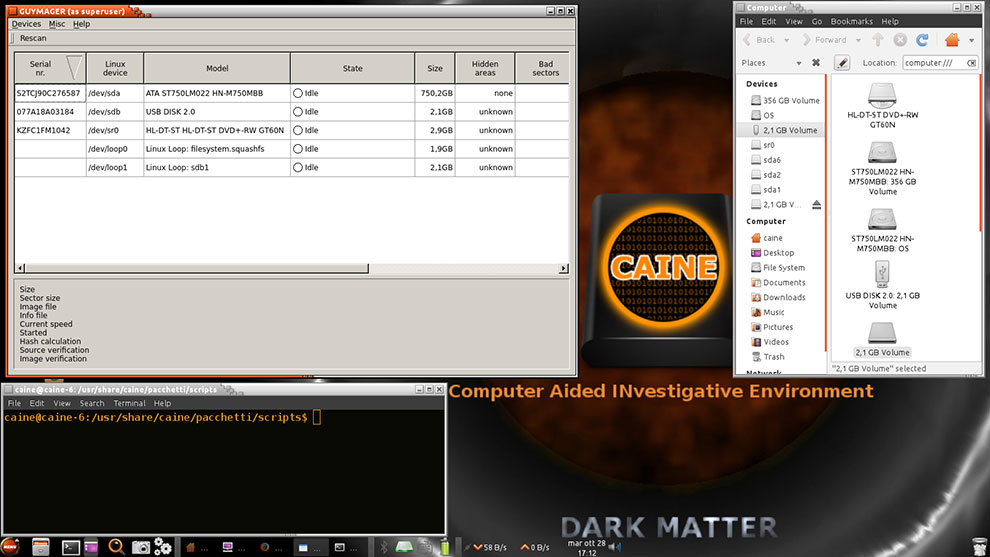Viewport: 990px width, 557px height.
Task: Click the CAINE main menu button
Action: [x=9, y=547]
